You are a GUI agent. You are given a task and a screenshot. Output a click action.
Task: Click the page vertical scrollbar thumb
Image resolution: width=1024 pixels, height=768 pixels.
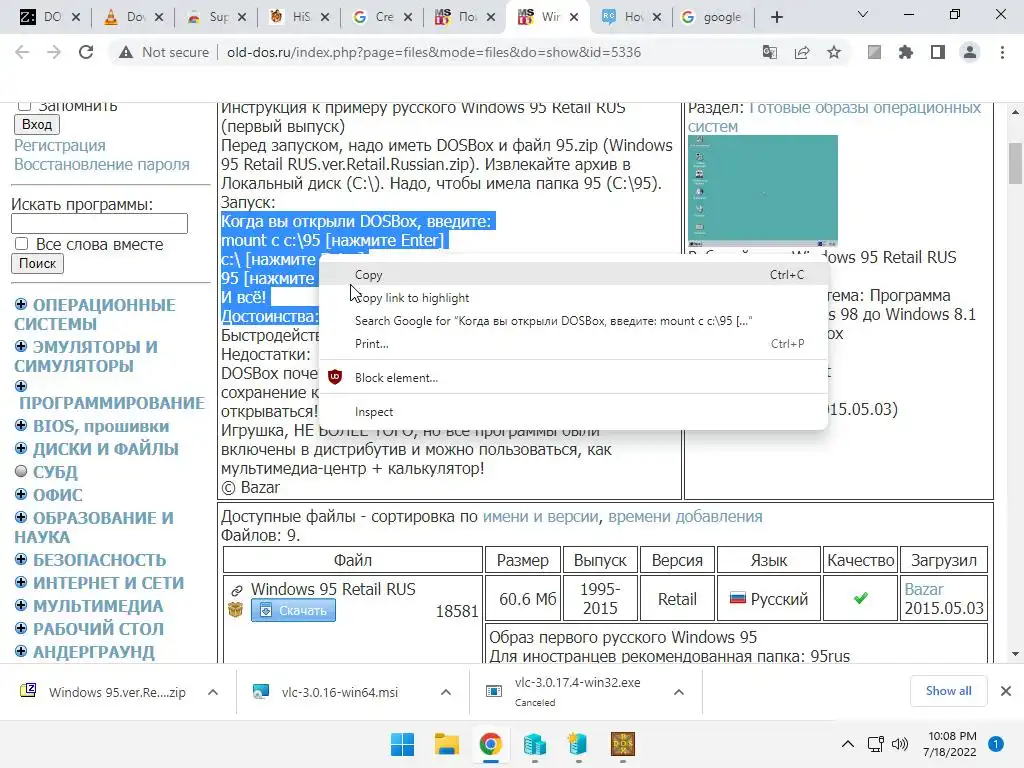coord(1015,163)
